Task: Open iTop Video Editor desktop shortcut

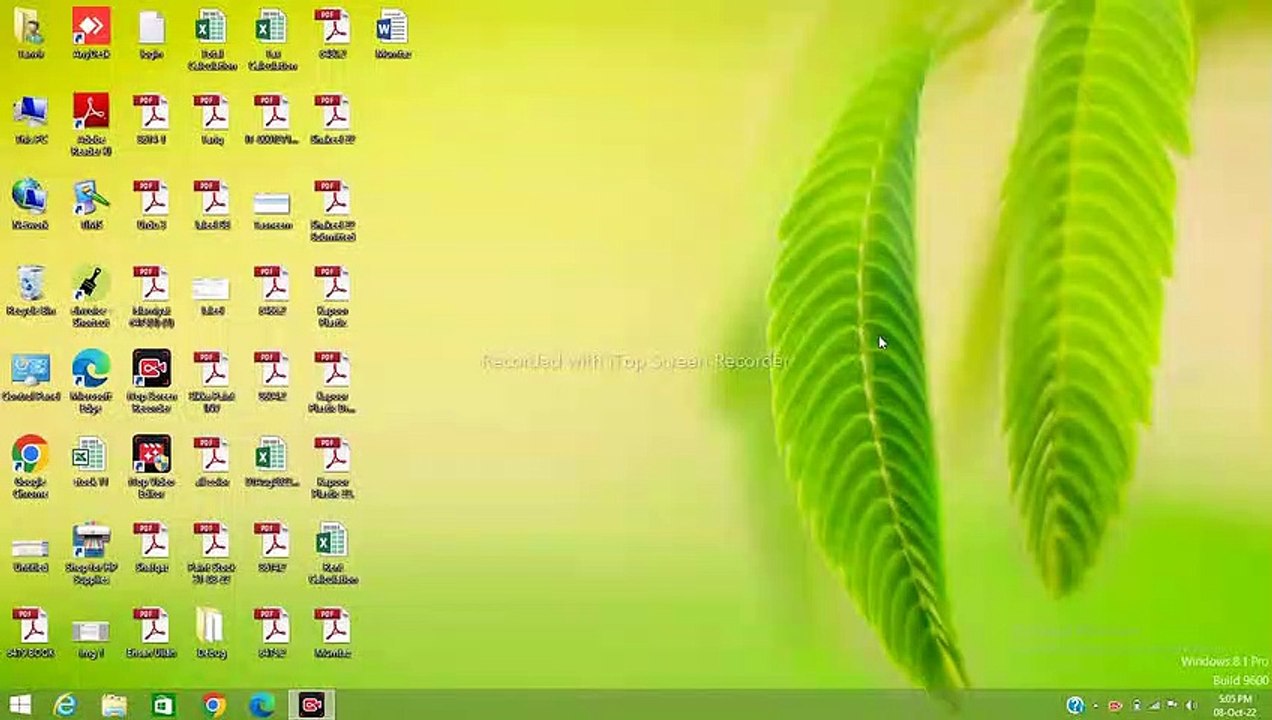Action: pos(151,458)
